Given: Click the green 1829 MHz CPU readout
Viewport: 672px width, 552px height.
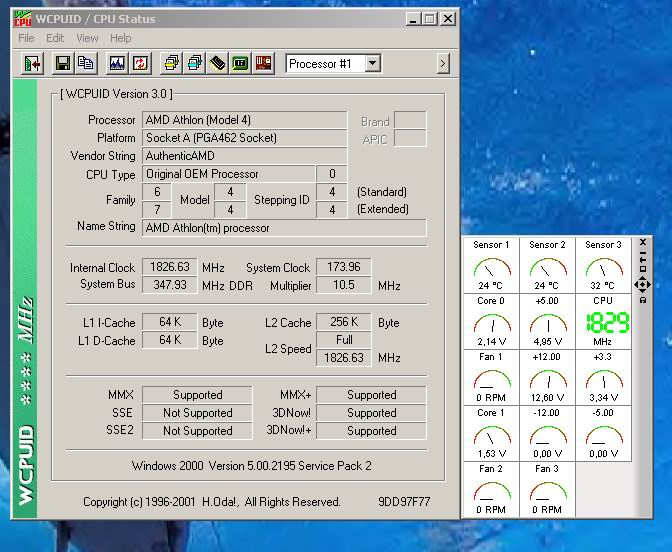Looking at the screenshot, I should 607,323.
